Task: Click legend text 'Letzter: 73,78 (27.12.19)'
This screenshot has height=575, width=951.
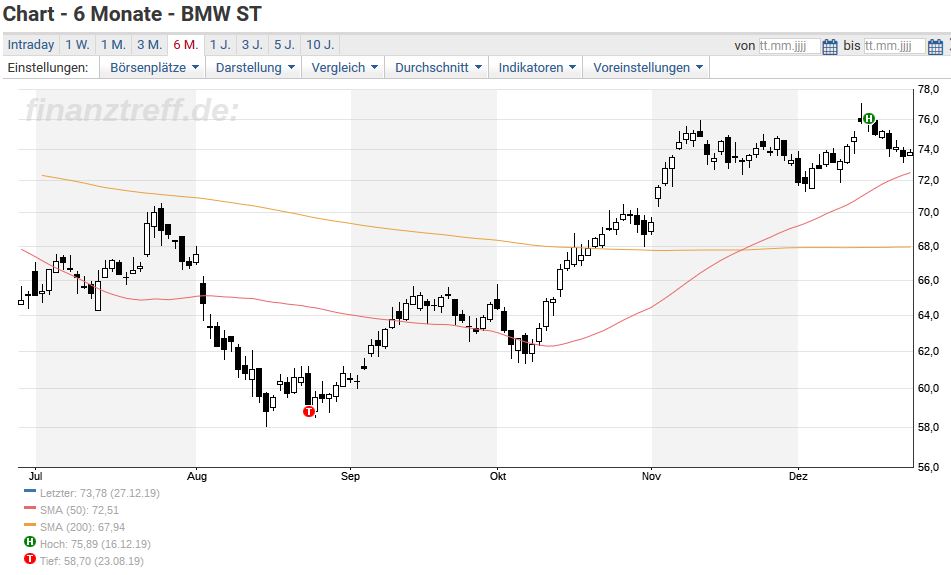Action: coord(100,493)
